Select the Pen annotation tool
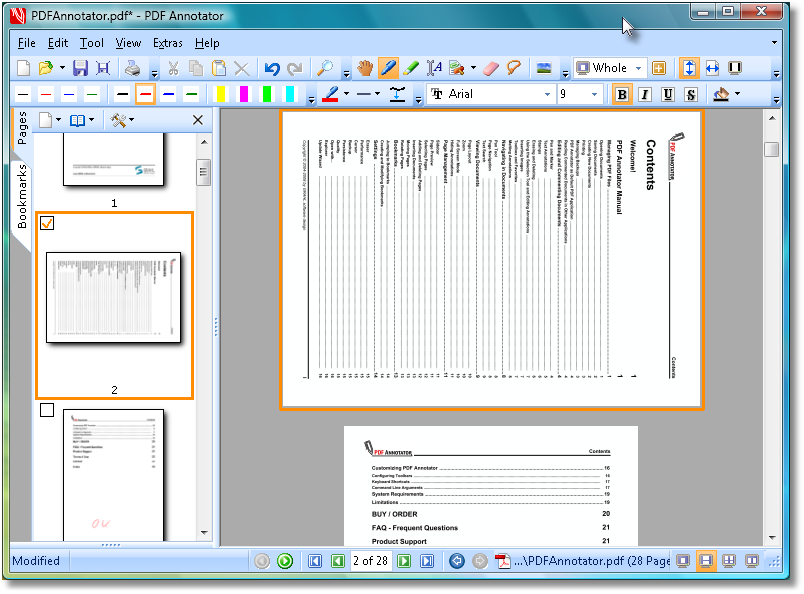The image size is (804, 594). 388,68
